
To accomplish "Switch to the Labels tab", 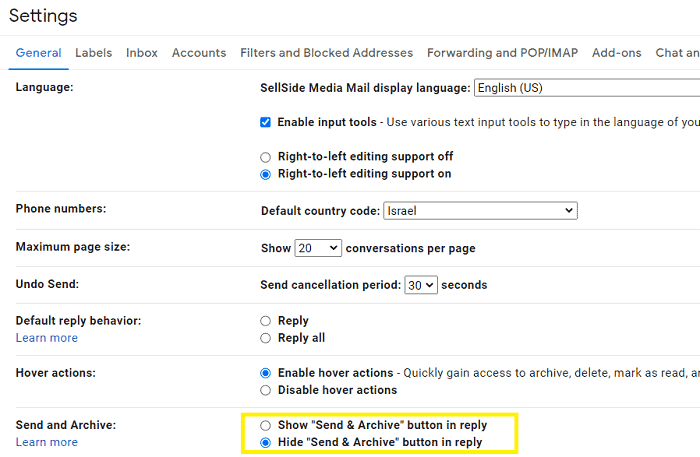I will click(x=93, y=53).
